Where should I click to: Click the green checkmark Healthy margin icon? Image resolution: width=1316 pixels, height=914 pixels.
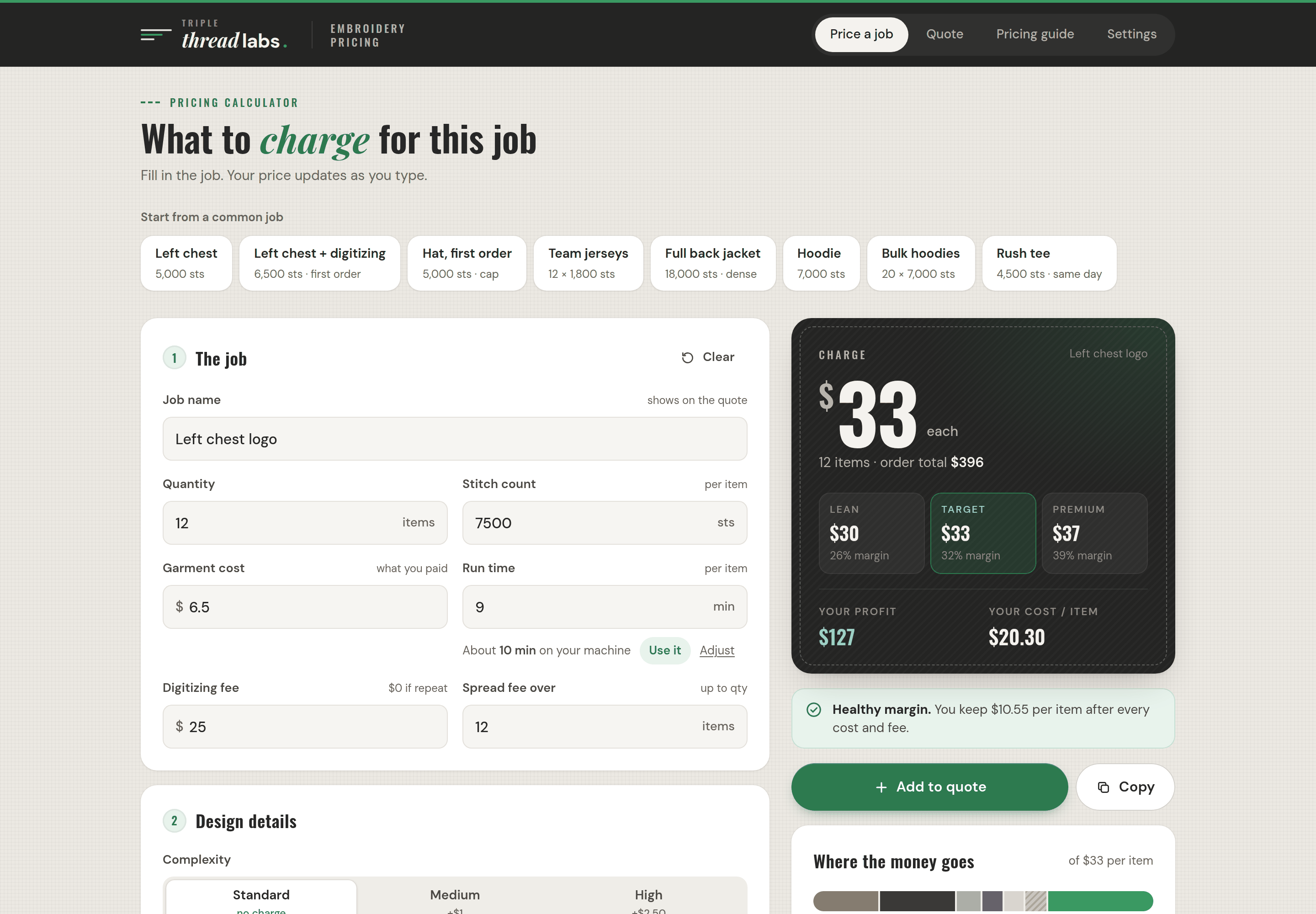click(813, 710)
